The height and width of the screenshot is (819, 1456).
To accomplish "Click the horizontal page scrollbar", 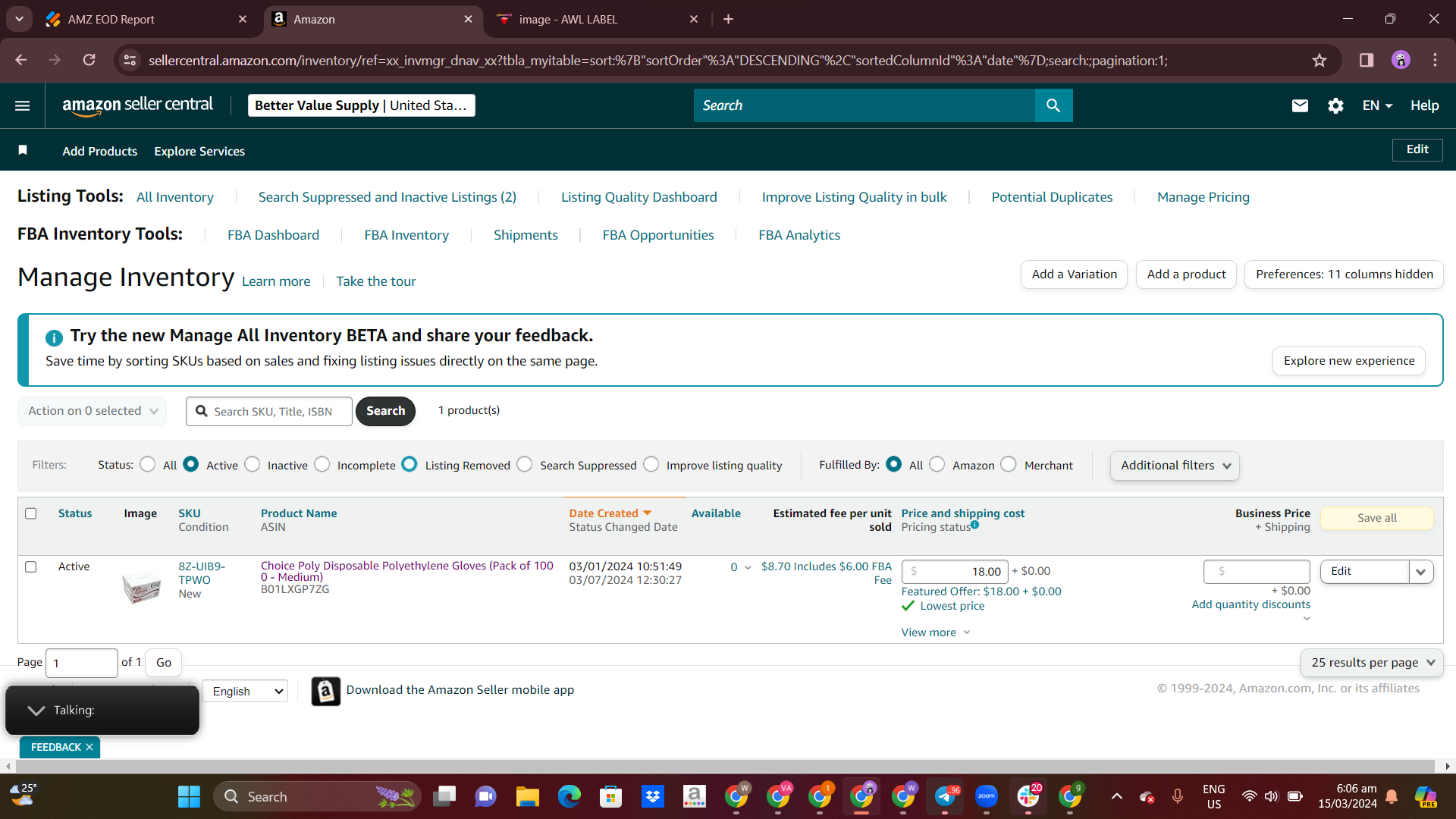I will point(724,766).
